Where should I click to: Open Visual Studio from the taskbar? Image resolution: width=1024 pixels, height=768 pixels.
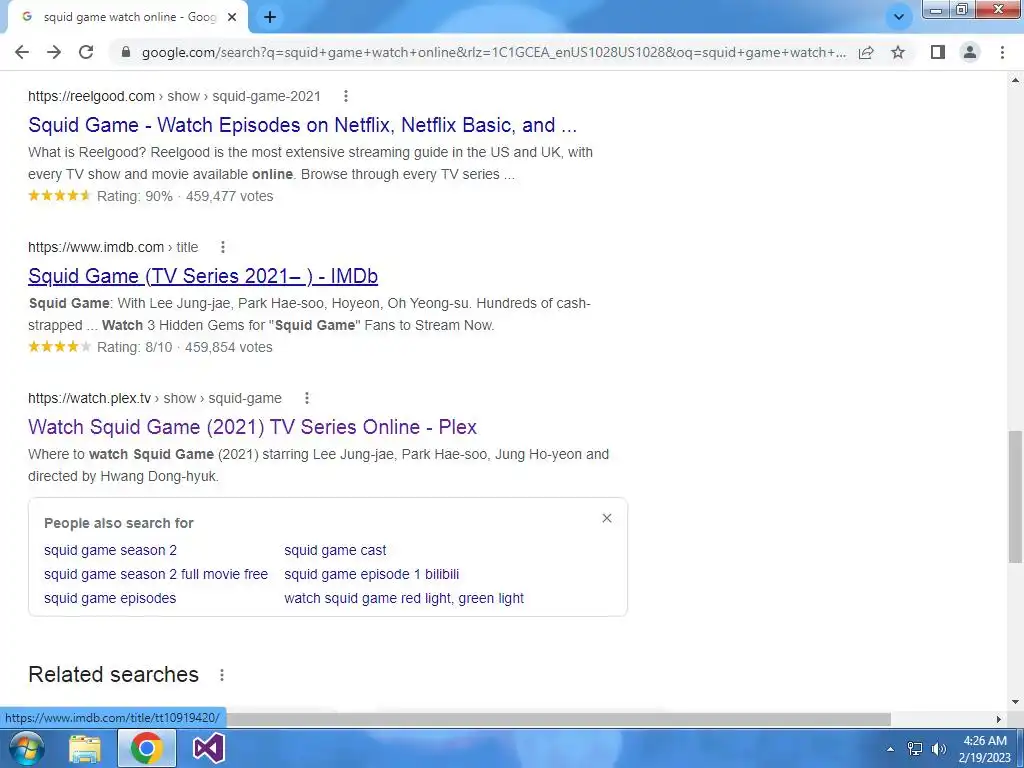pos(209,748)
